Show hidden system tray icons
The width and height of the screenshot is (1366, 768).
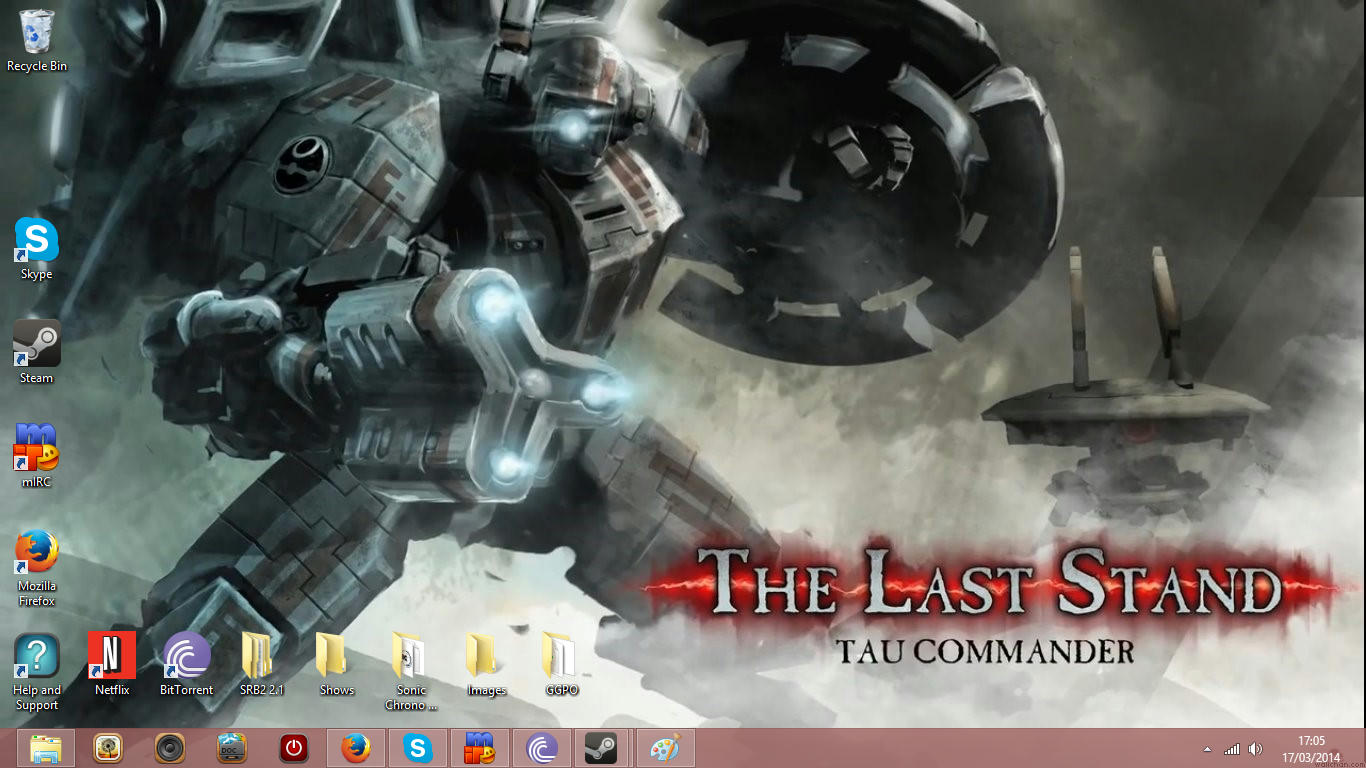[x=1207, y=749]
